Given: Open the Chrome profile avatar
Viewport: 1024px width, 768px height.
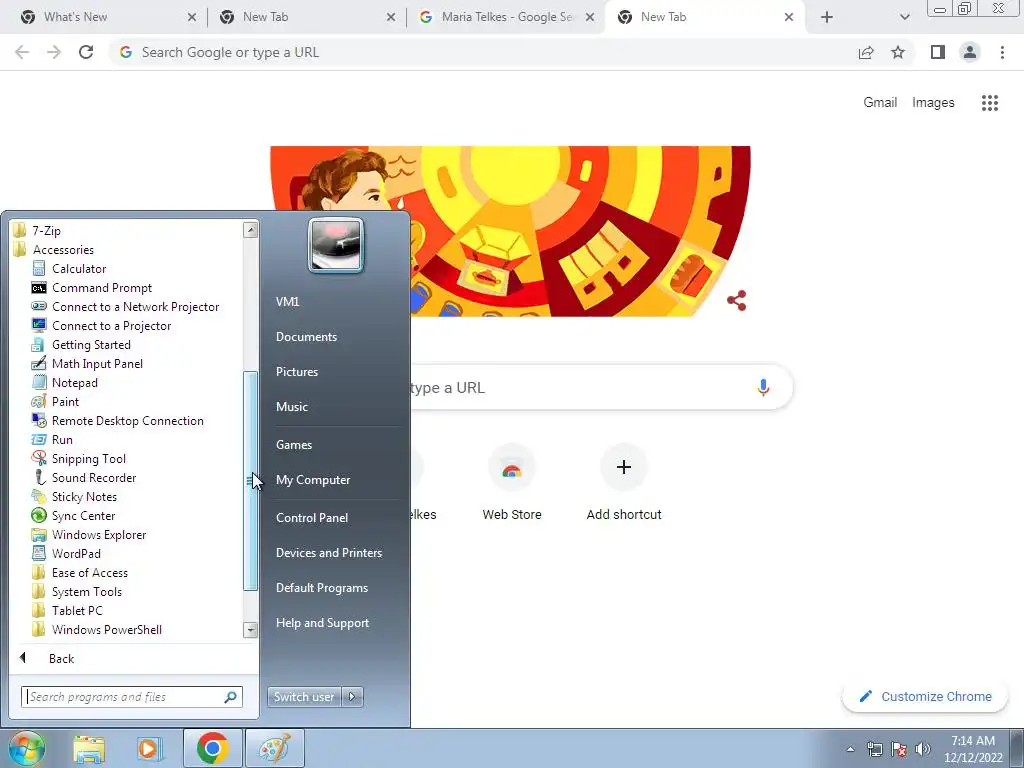Looking at the screenshot, I should tap(970, 52).
